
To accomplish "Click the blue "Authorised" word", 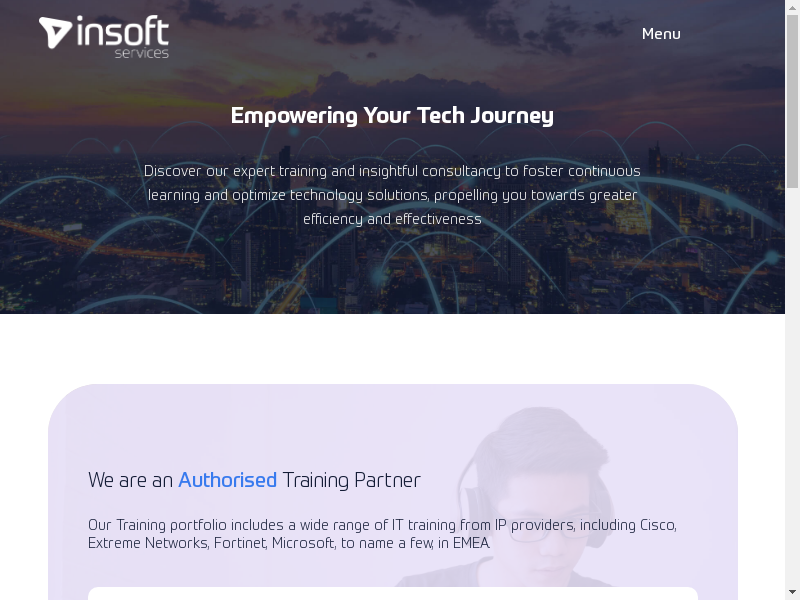I will (227, 480).
